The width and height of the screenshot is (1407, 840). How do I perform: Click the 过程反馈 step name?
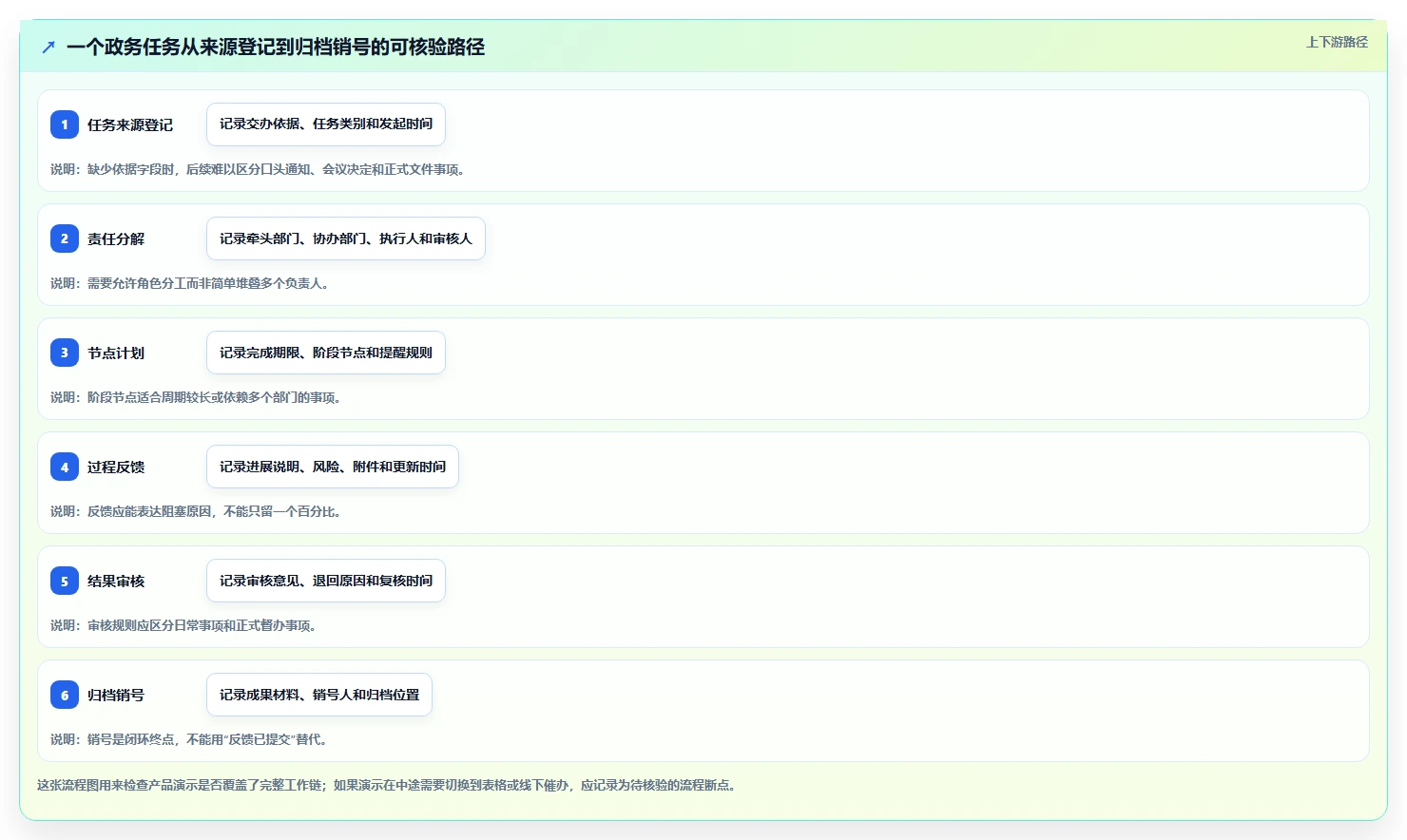[x=116, y=467]
